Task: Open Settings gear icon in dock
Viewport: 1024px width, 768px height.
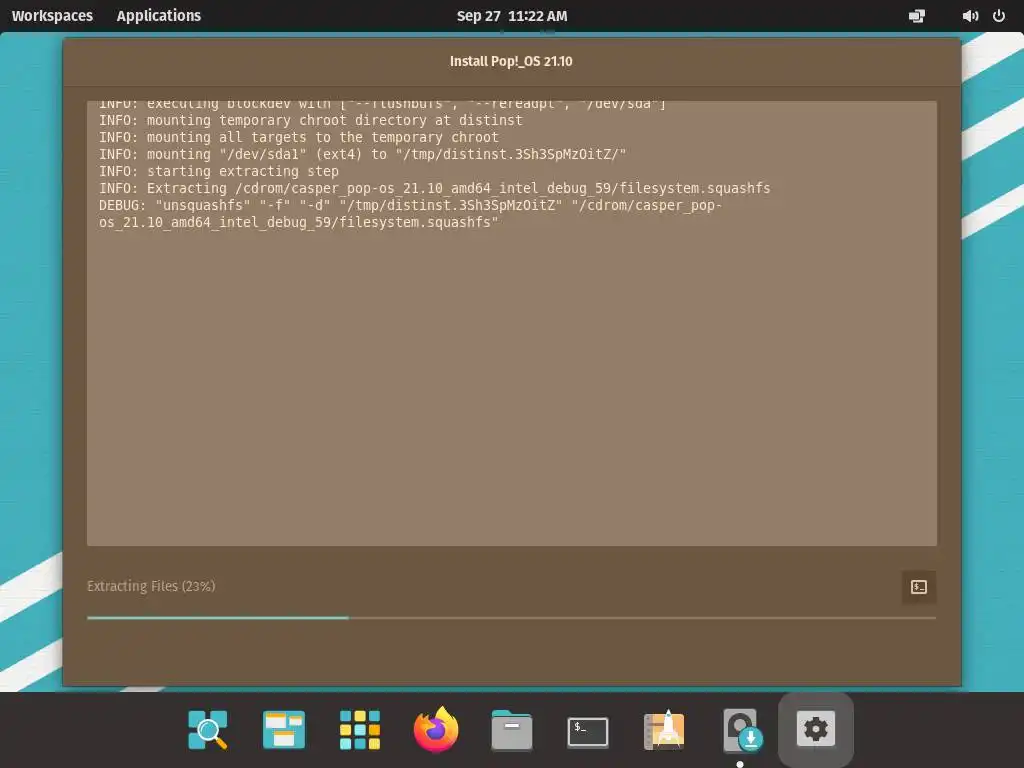Action: click(816, 729)
